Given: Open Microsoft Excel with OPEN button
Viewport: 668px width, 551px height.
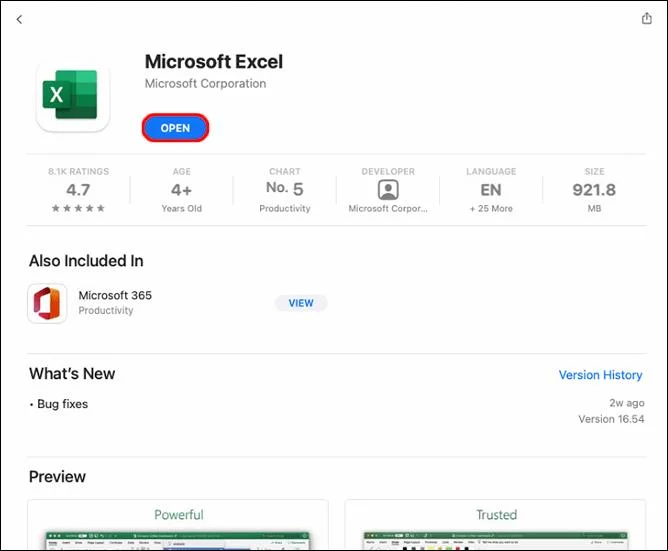Looking at the screenshot, I should tap(175, 129).
